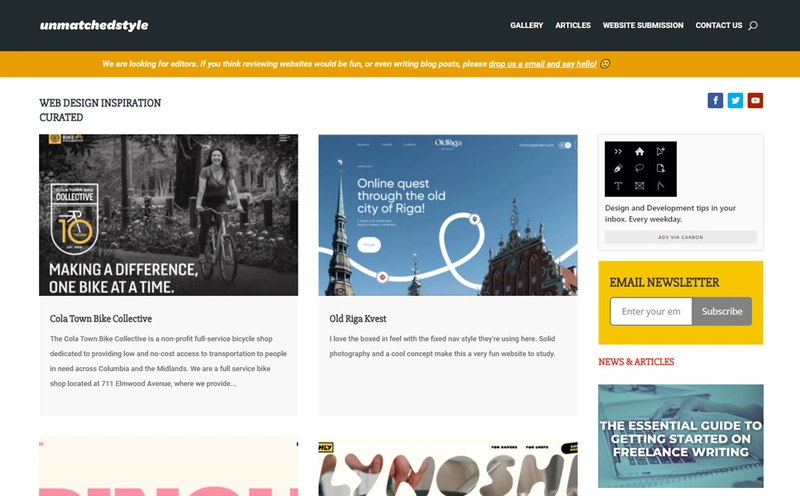Image resolution: width=800 pixels, height=496 pixels.
Task: Open Old Riga Kvest title link
Action: pyautogui.click(x=358, y=318)
